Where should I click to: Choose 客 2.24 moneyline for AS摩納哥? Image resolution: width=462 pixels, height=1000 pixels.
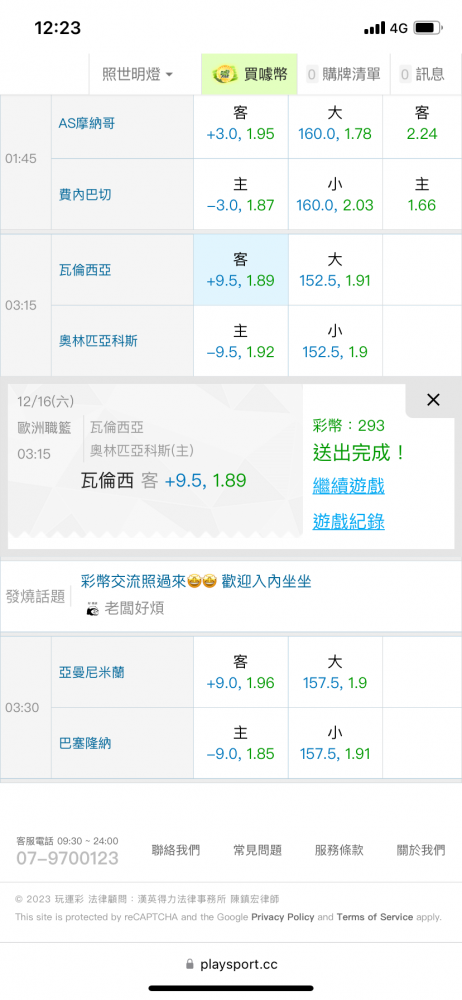pos(422,124)
